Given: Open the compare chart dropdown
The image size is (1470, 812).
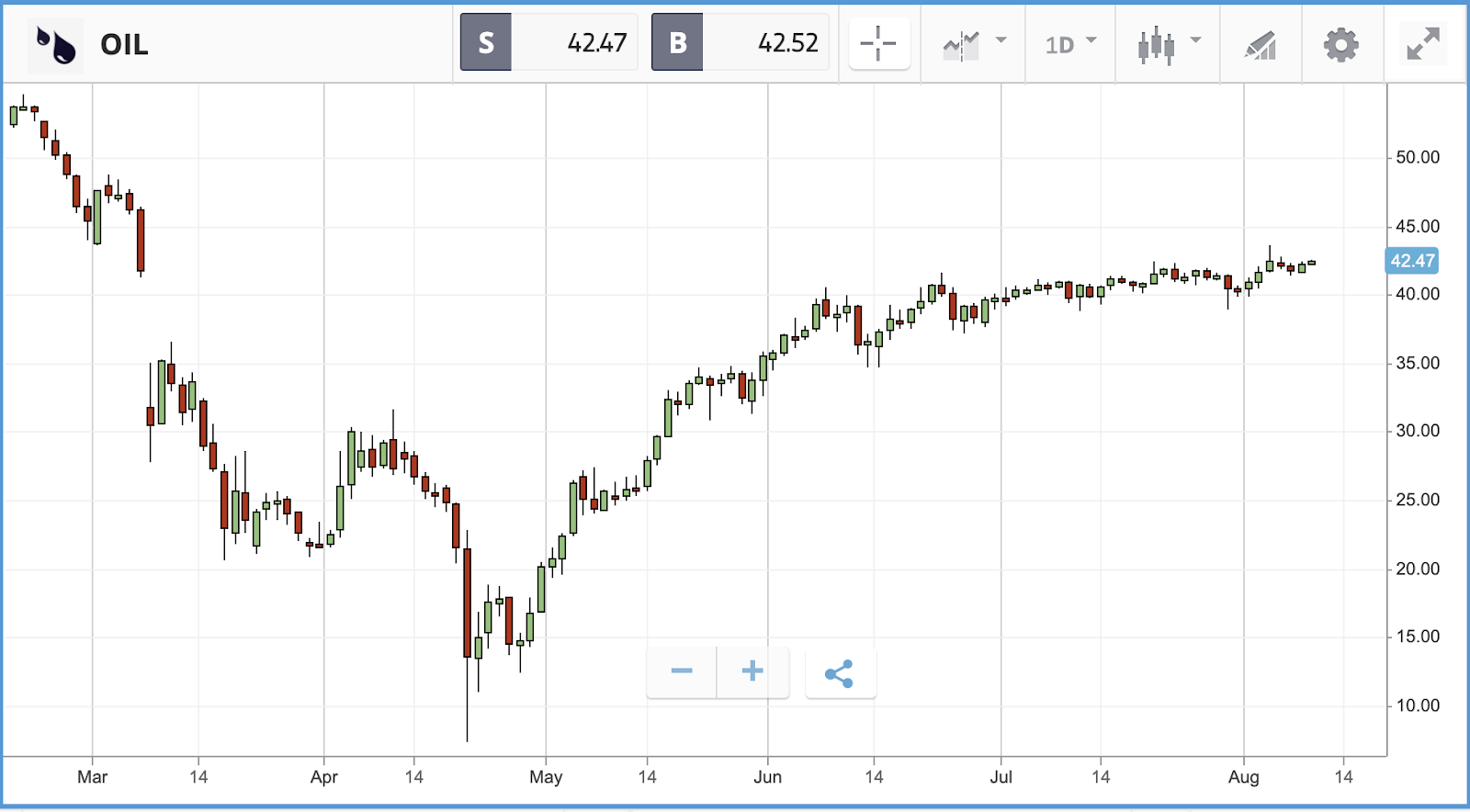Looking at the screenshot, I should pos(974,43).
